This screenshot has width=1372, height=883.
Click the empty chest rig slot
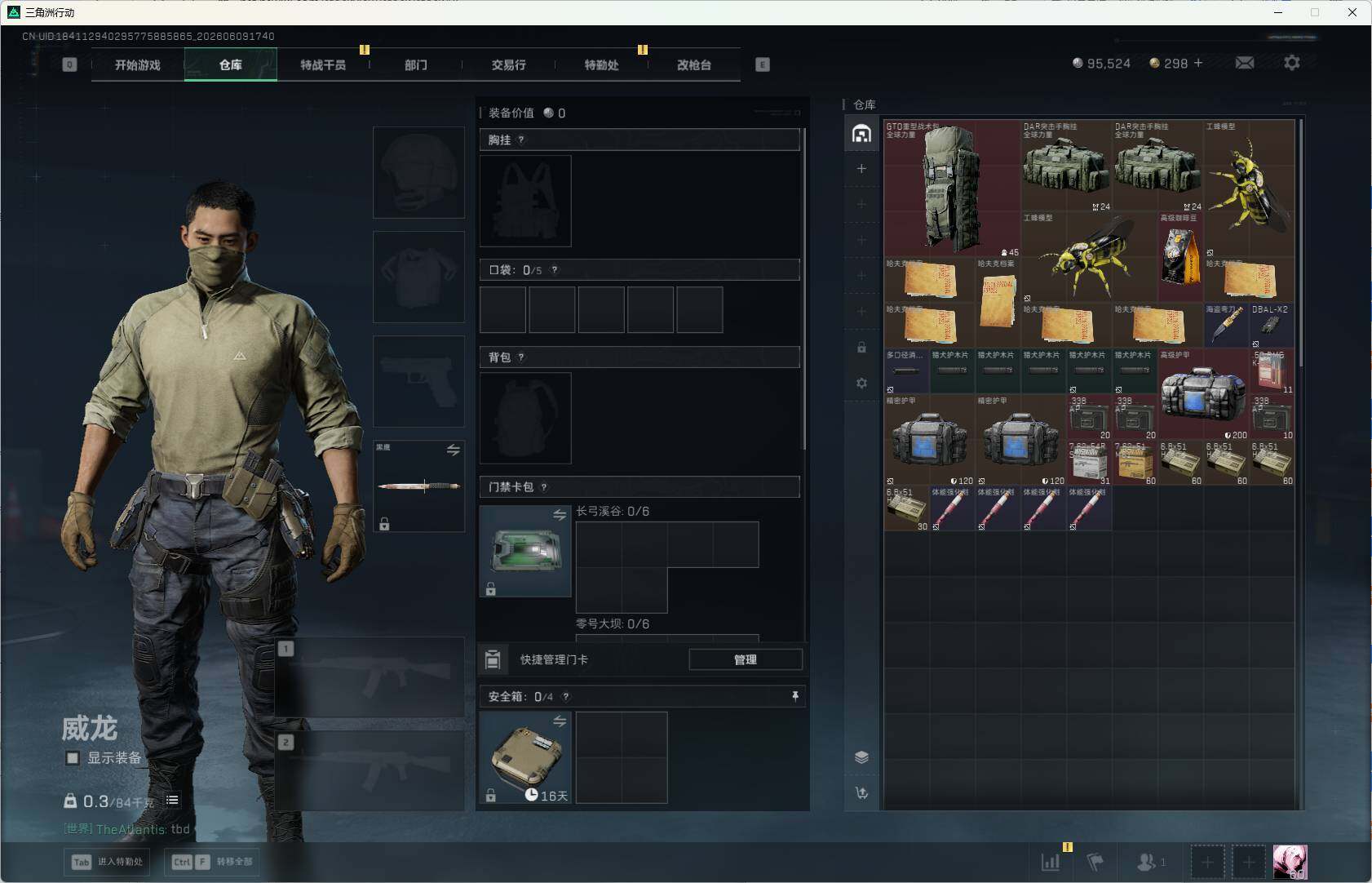(x=525, y=201)
